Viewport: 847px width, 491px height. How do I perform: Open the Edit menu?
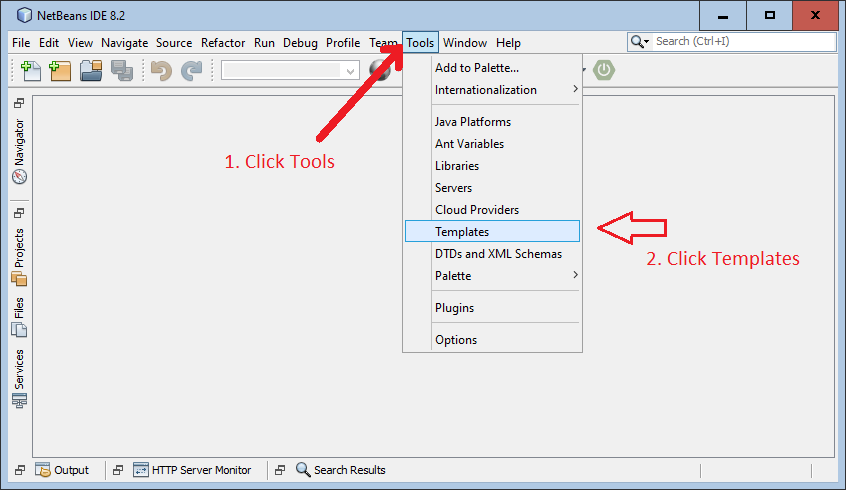click(x=49, y=43)
